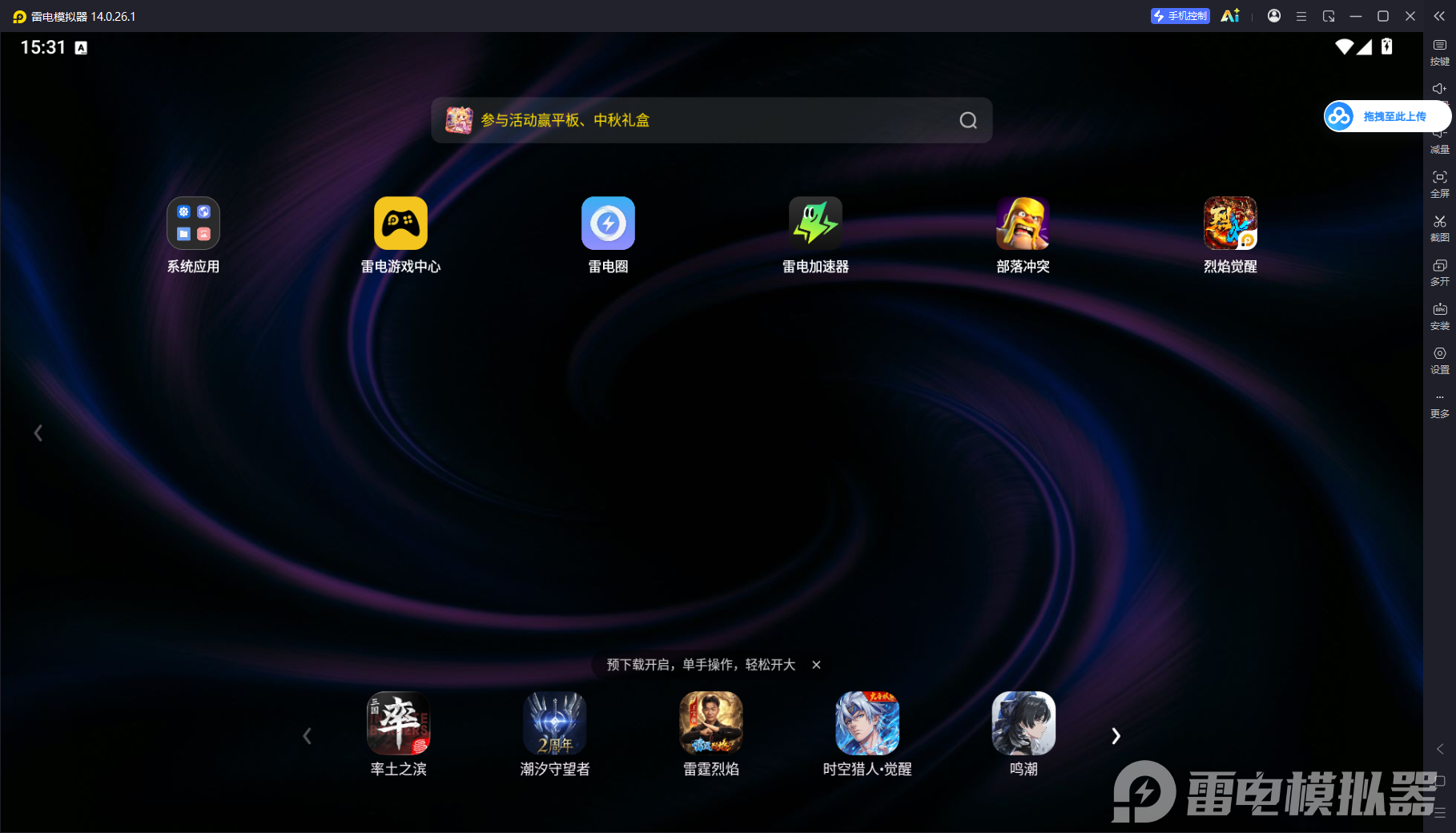
Task: Open the 系统应用 folder
Action: [x=193, y=223]
